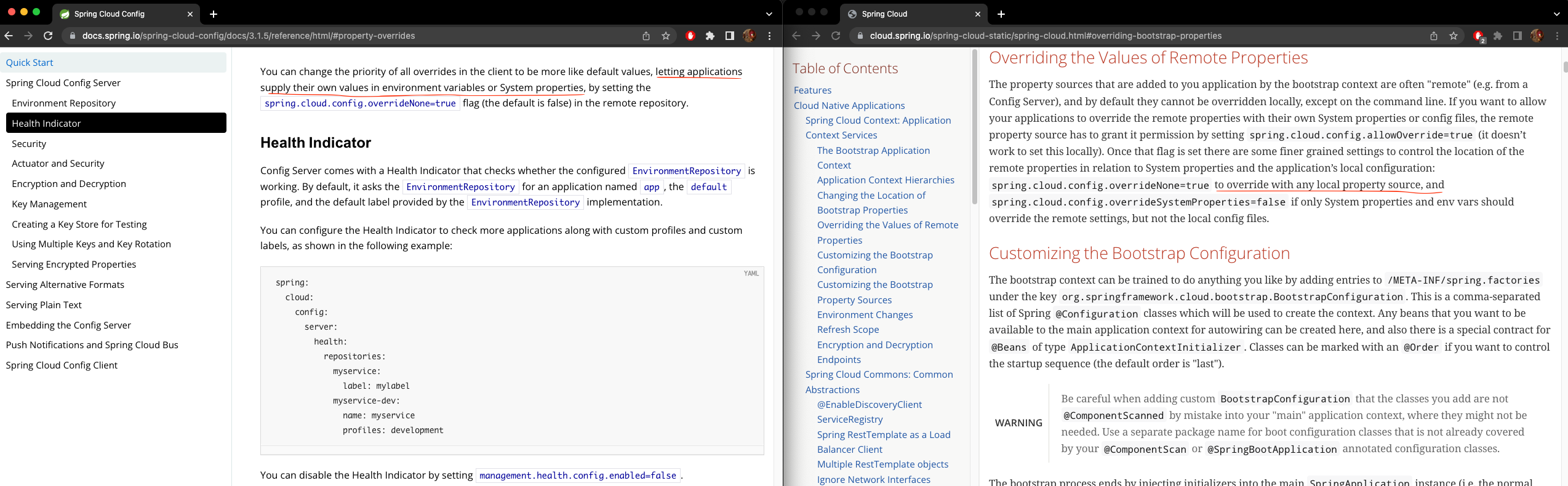
Task: Open Serving Alternative Formats sidebar entry
Action: (x=65, y=284)
